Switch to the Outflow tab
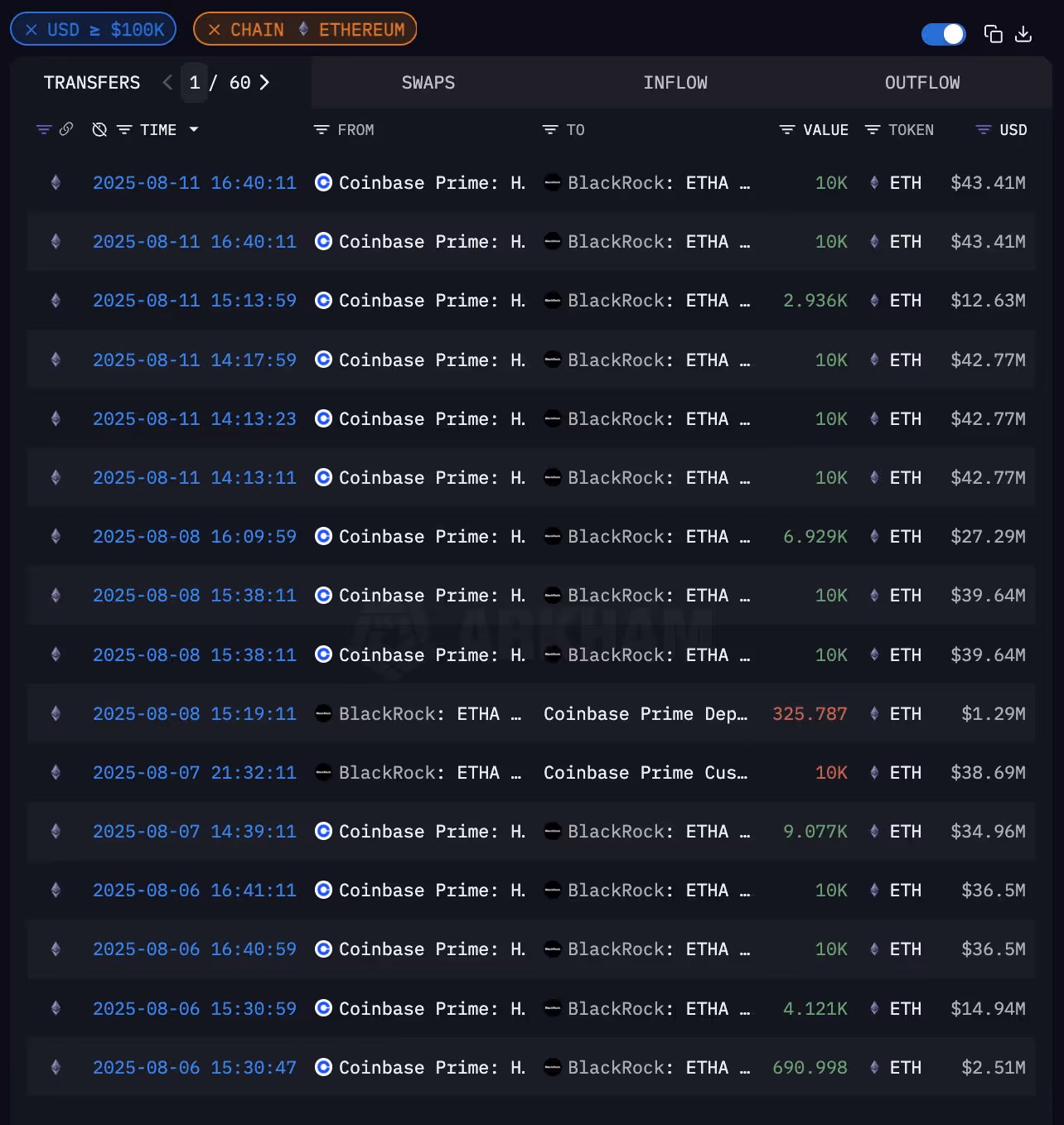 tap(922, 83)
